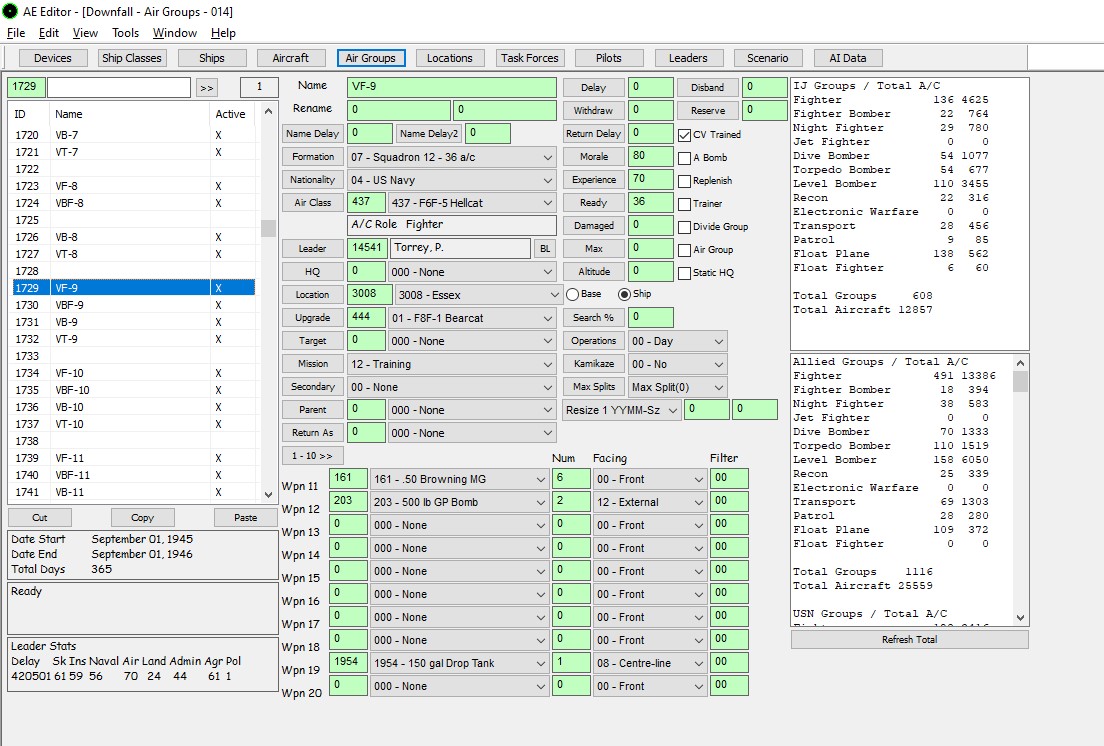Switch to the Task Forces tab
Image resolution: width=1104 pixels, height=746 pixels.
[x=529, y=58]
